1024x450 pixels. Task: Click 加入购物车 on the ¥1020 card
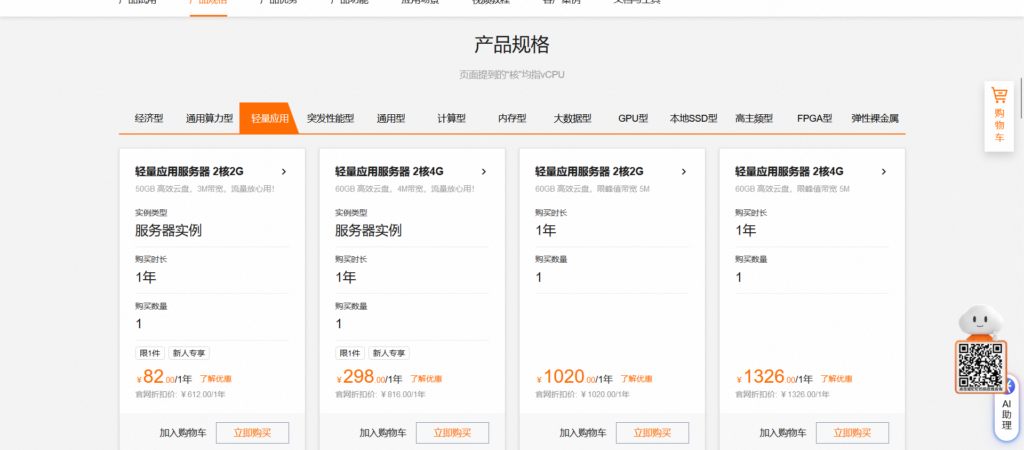tap(583, 433)
